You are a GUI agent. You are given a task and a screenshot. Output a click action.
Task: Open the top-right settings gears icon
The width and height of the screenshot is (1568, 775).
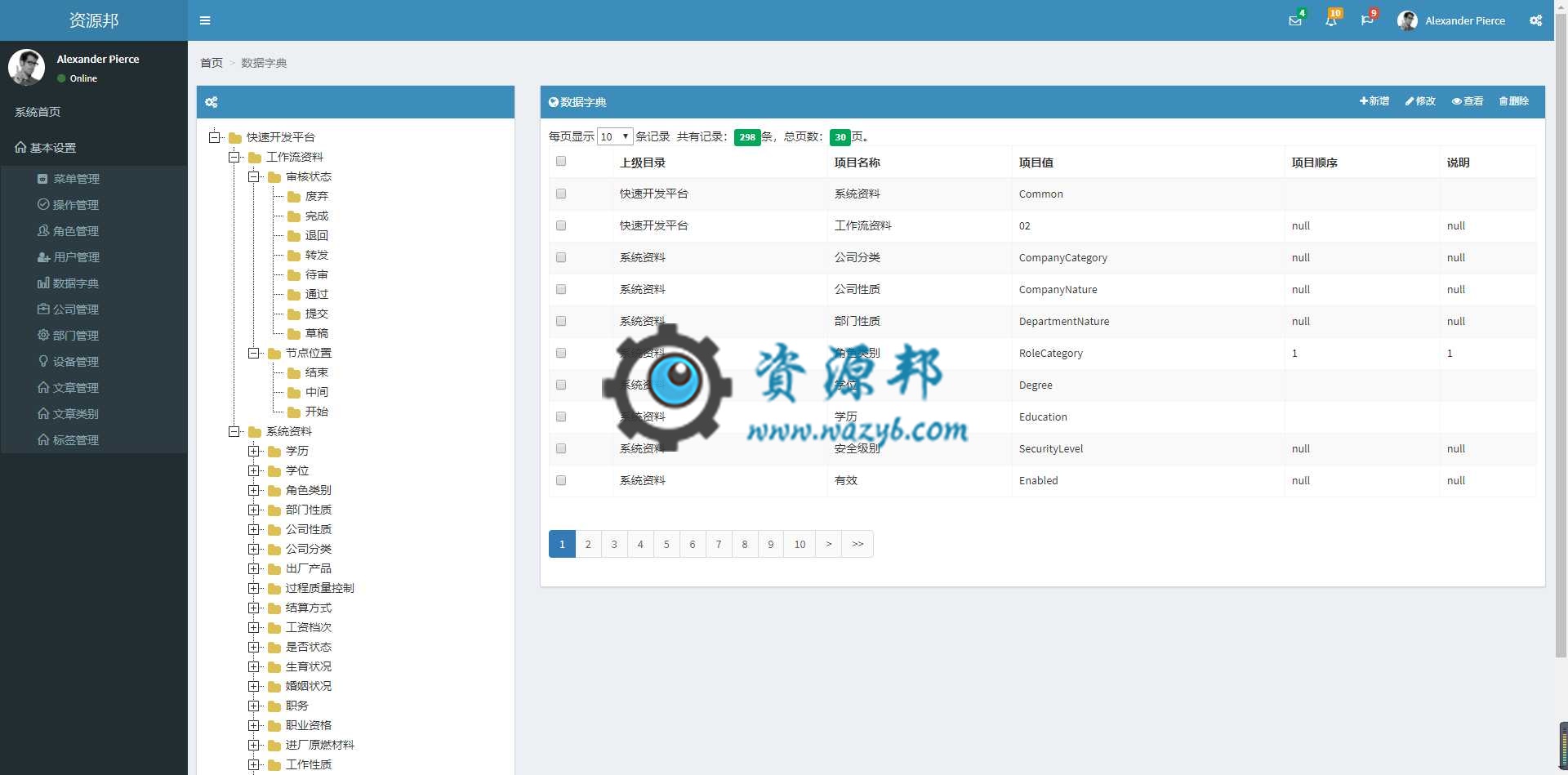click(x=1536, y=20)
